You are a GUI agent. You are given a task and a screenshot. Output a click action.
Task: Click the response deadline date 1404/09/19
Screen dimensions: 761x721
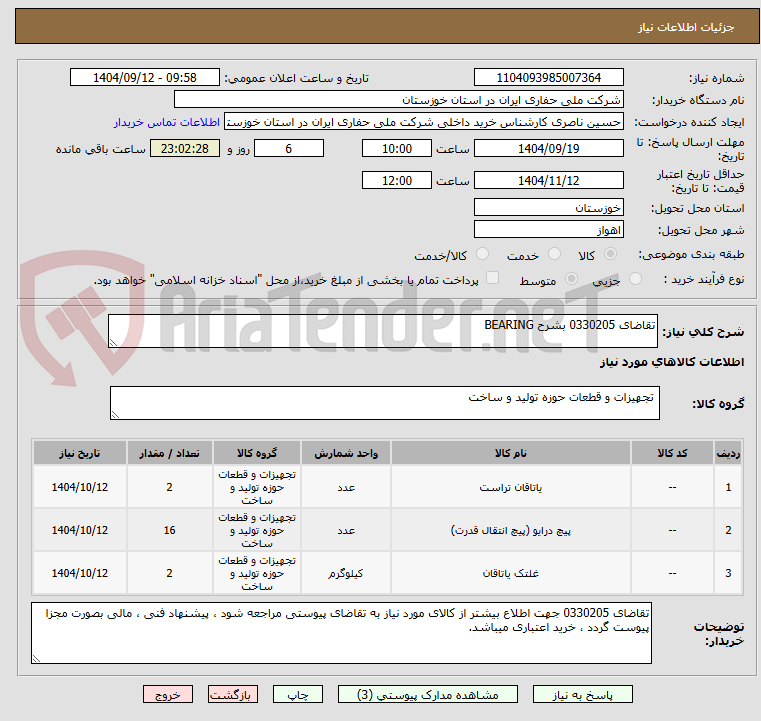point(548,148)
